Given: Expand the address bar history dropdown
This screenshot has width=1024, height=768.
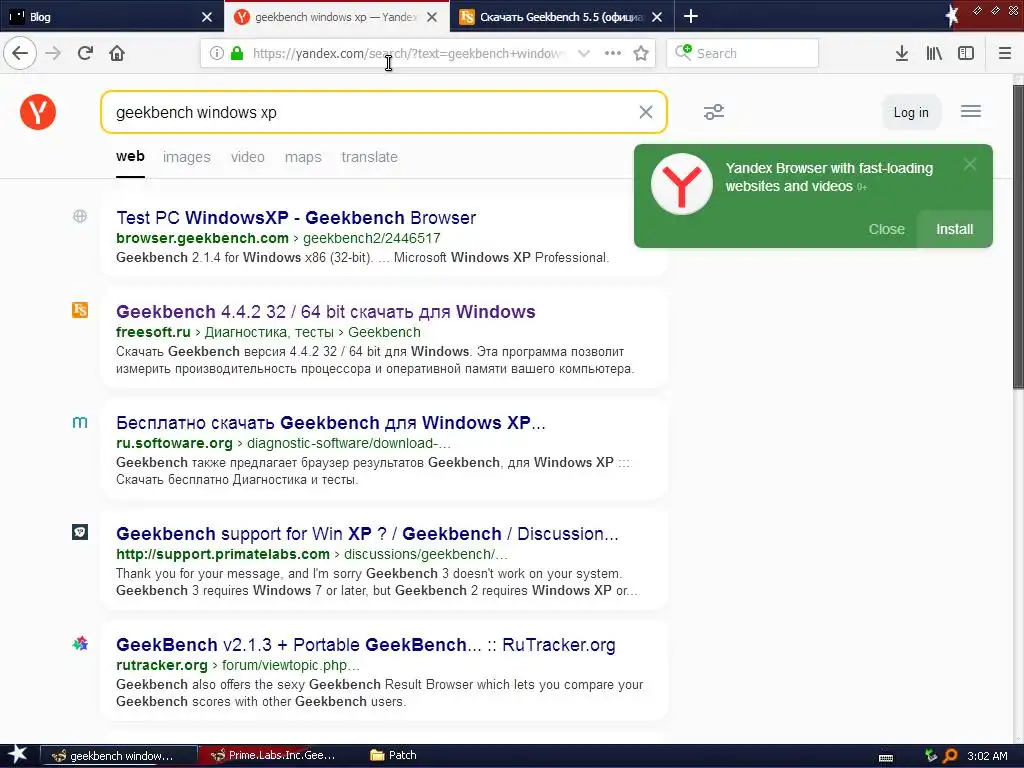Looking at the screenshot, I should [x=584, y=53].
